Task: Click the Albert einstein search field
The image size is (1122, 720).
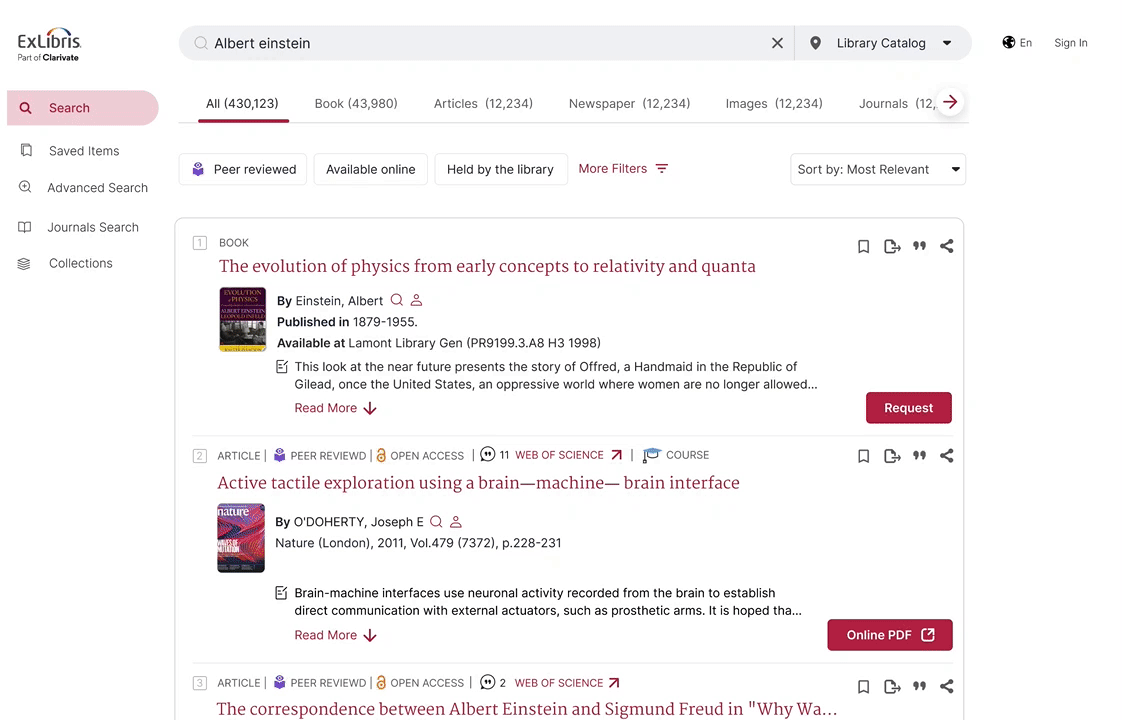Action: 480,43
